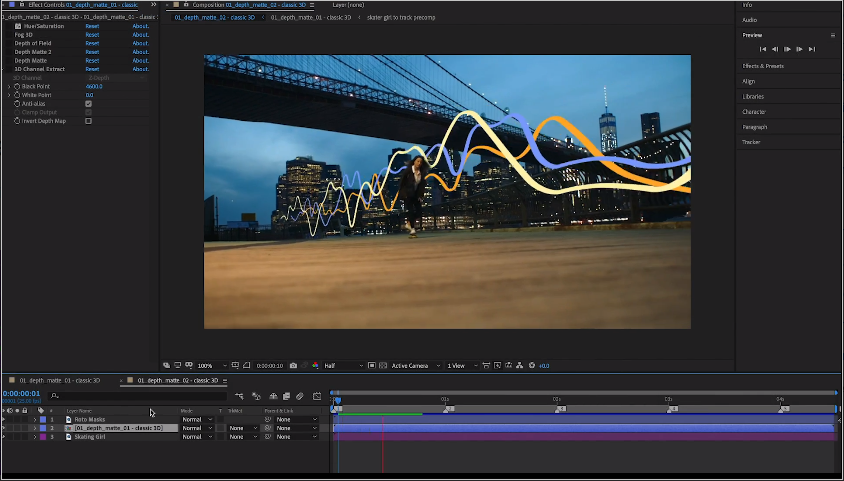This screenshot has height=481, width=844.
Task: Play the preview
Action: click(787, 49)
